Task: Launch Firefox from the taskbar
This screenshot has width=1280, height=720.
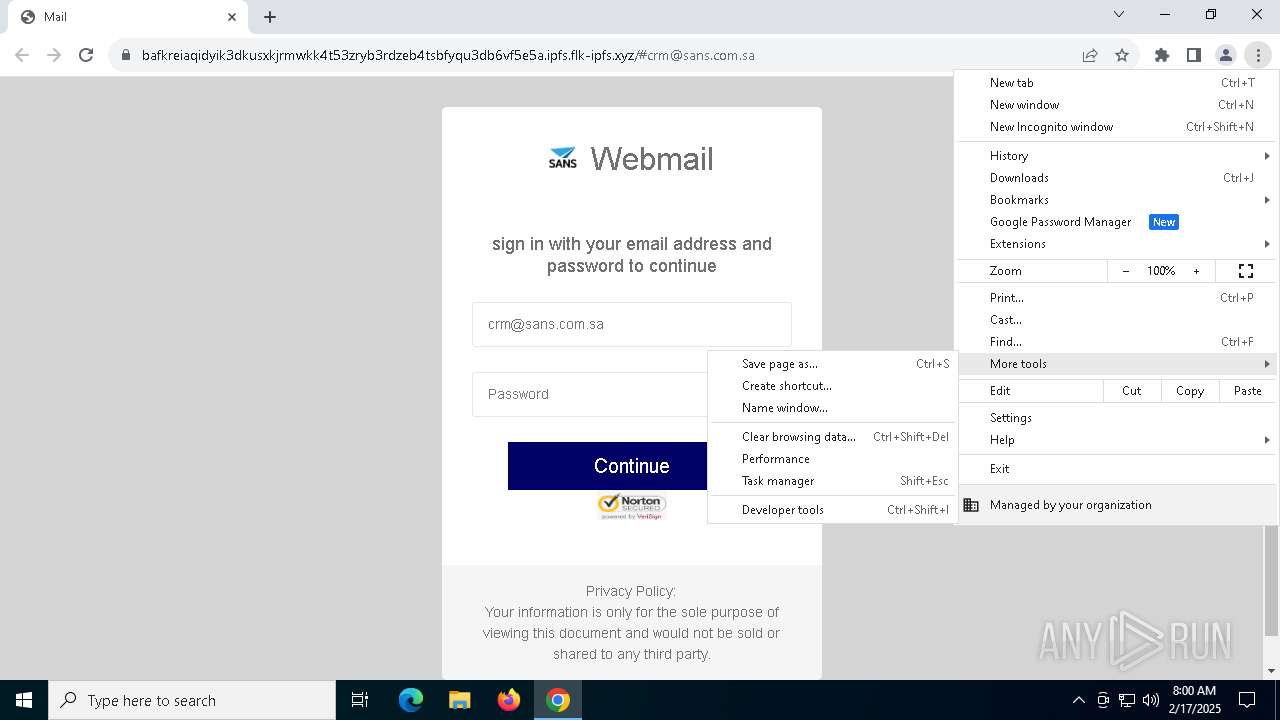Action: tap(509, 700)
